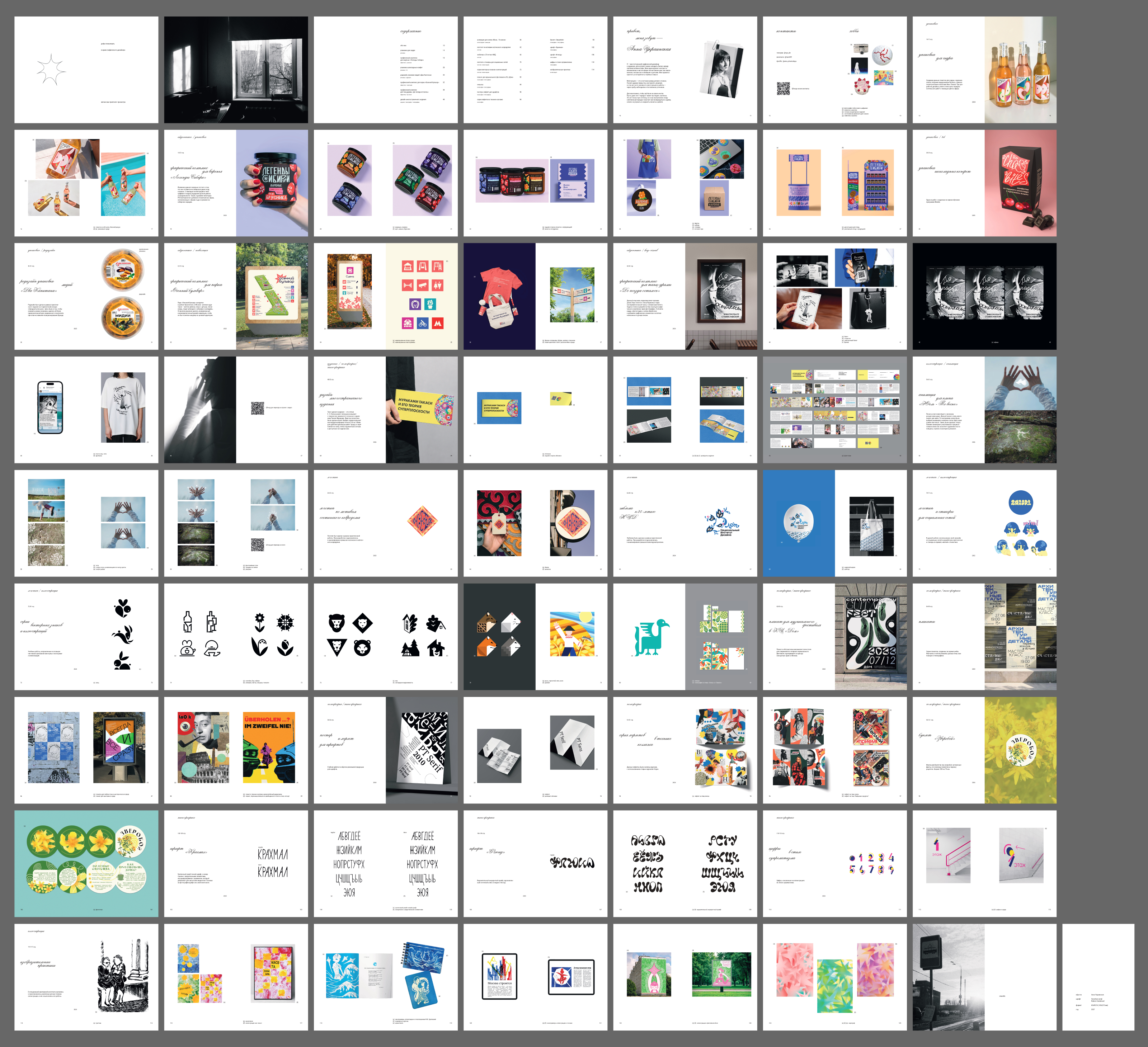Open the orange diamond logo spread

point(386,523)
